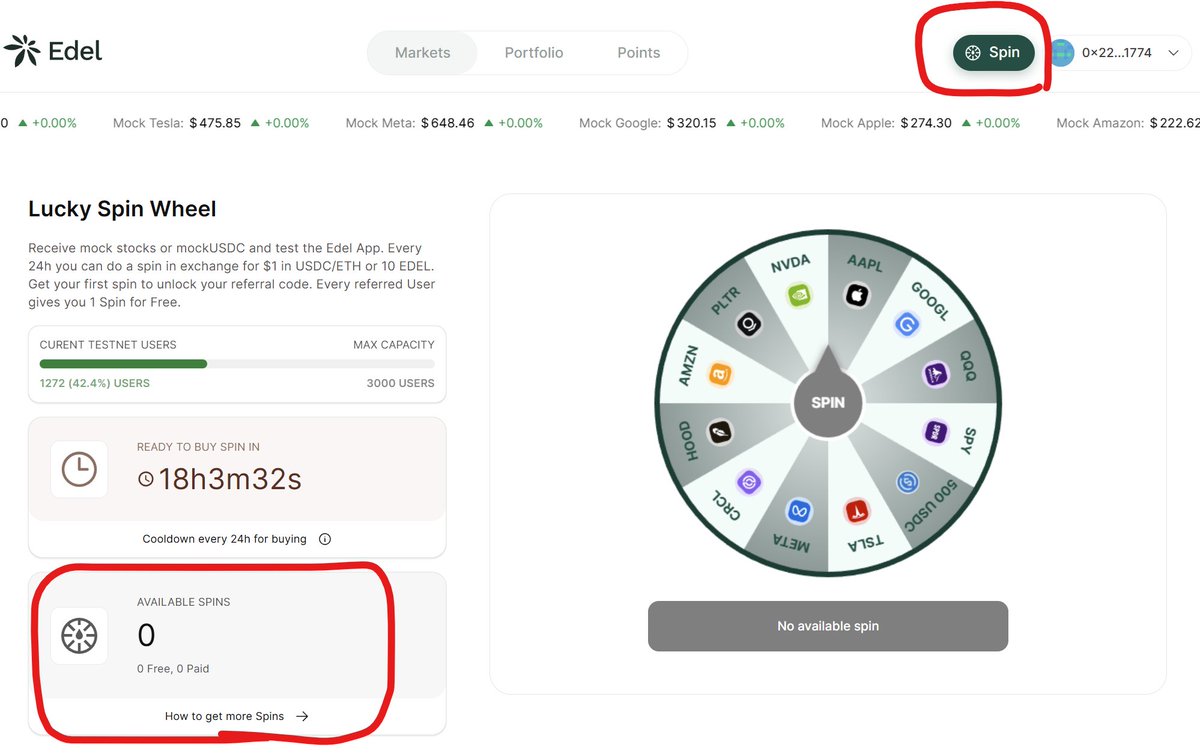The width and height of the screenshot is (1200, 753).
Task: Click the READY TO BUY SPIN IN label
Action: [x=198, y=447]
